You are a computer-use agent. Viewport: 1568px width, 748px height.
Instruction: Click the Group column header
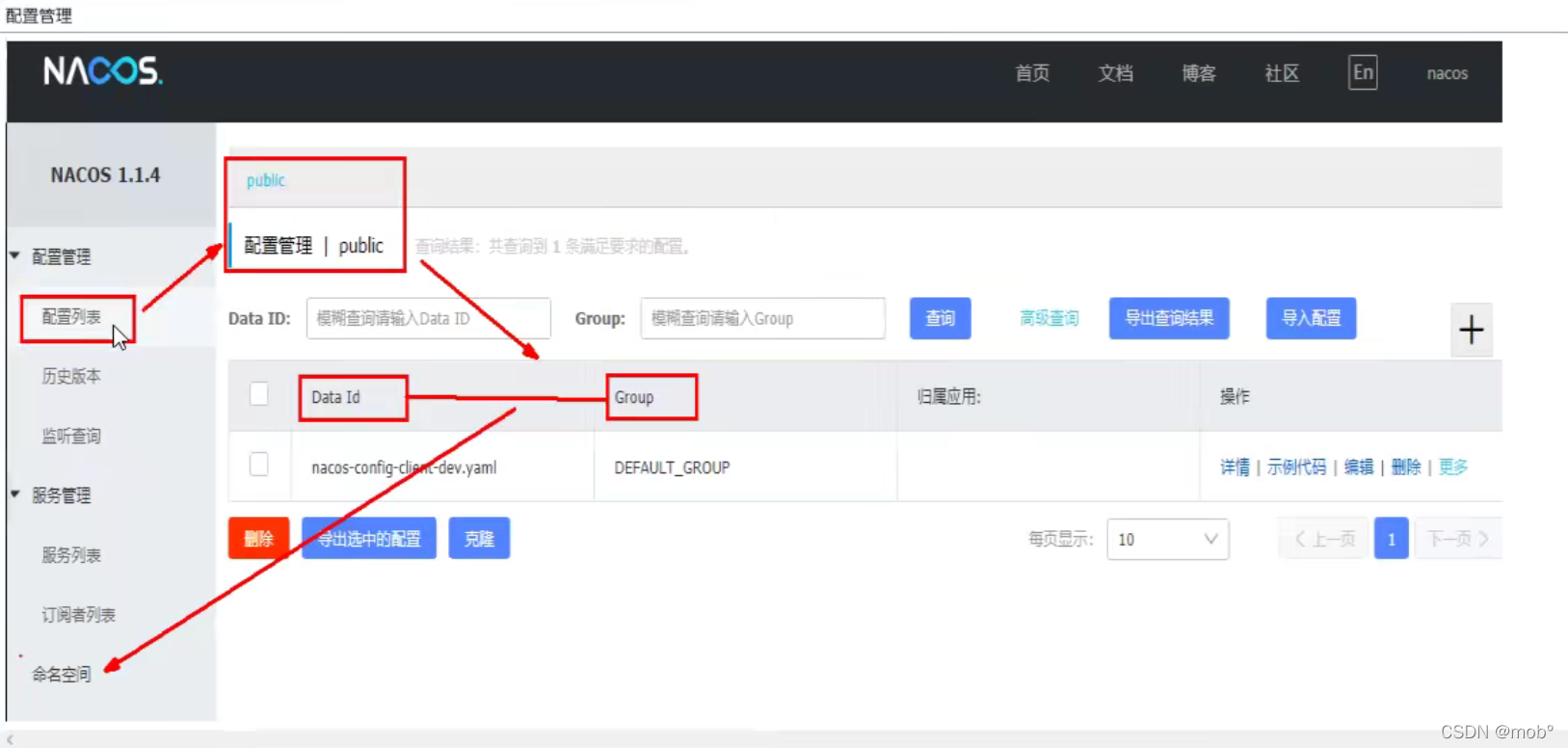[x=634, y=397]
